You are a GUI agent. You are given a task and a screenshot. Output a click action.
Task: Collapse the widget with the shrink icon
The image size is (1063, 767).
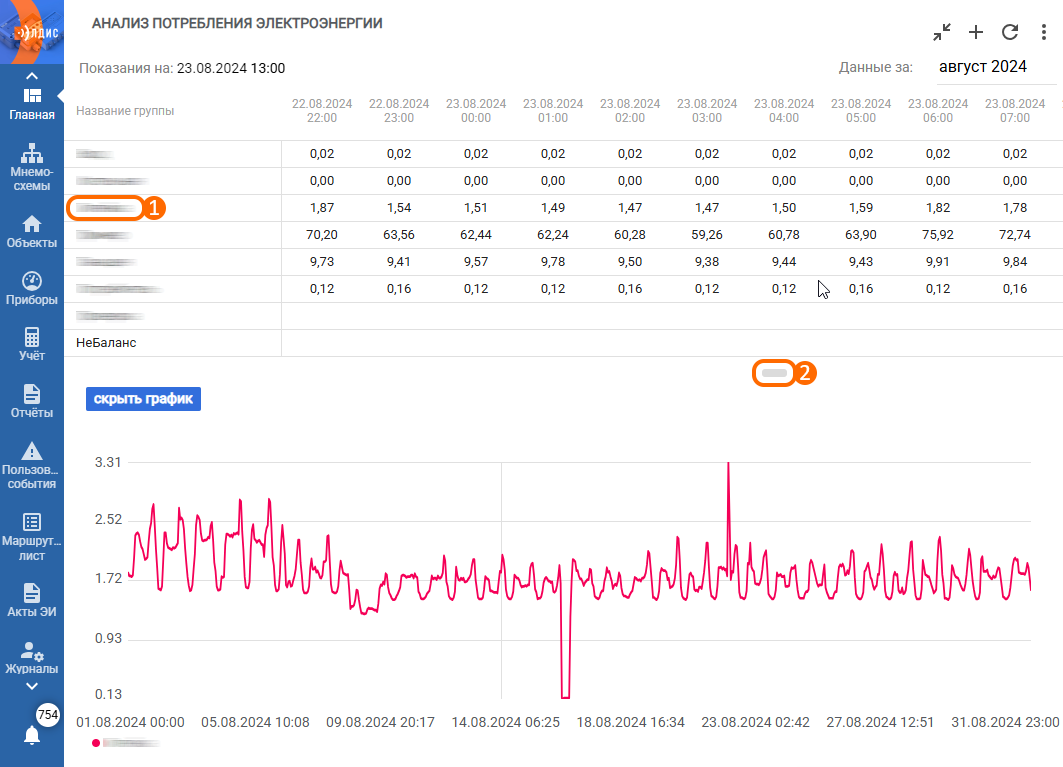coord(942,32)
